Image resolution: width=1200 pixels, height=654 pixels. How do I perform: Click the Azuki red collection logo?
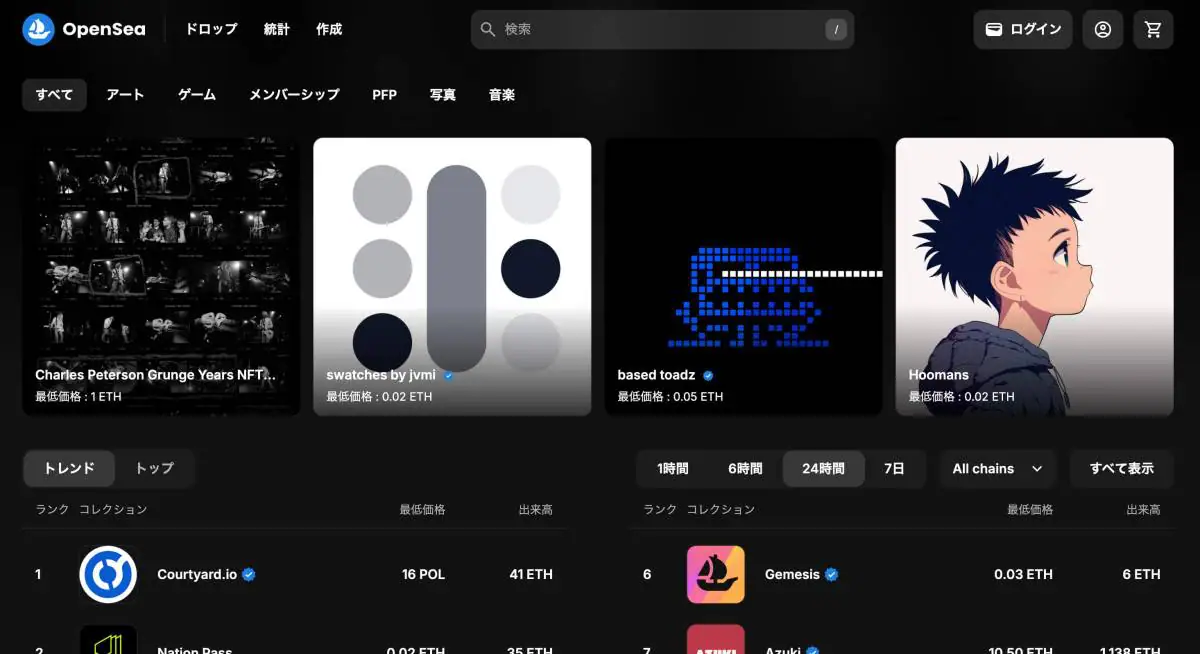click(x=715, y=640)
